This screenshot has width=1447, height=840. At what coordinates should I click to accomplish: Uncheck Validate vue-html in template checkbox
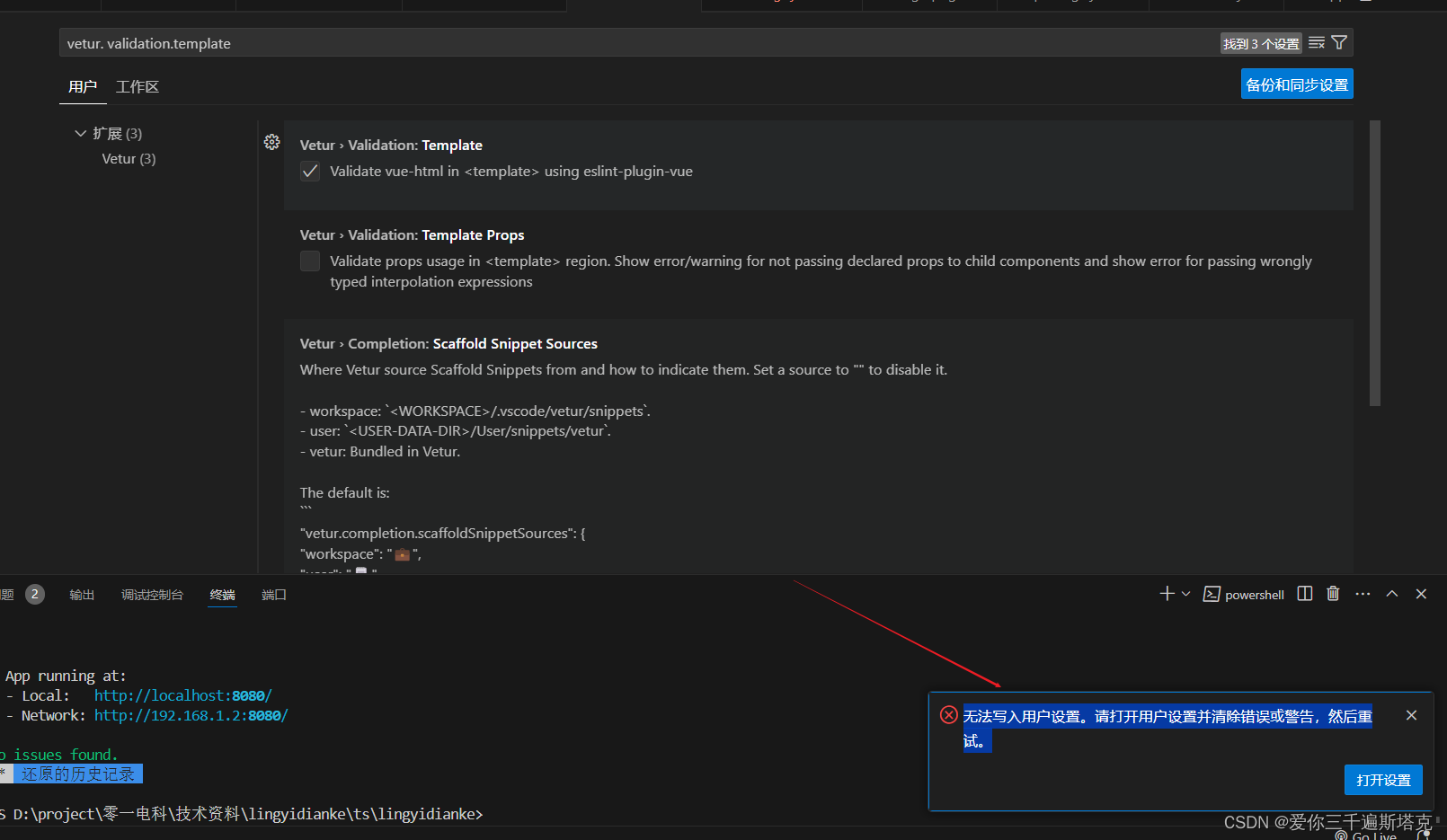click(310, 172)
